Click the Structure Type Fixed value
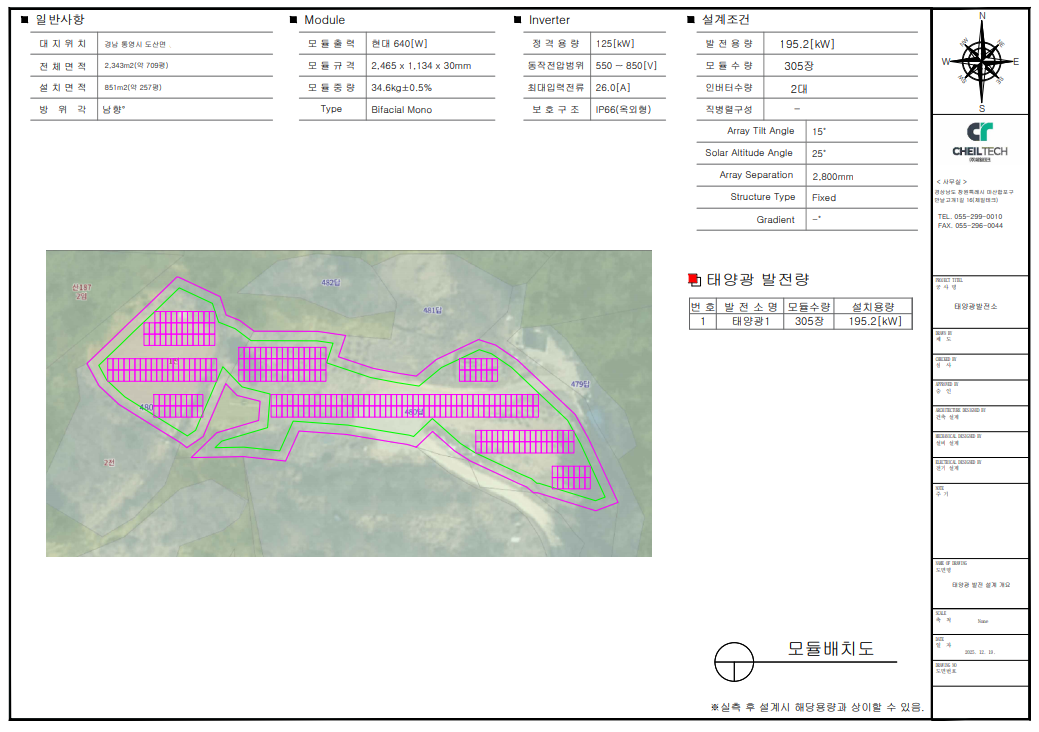Viewport: 1039px width, 732px height. (824, 197)
